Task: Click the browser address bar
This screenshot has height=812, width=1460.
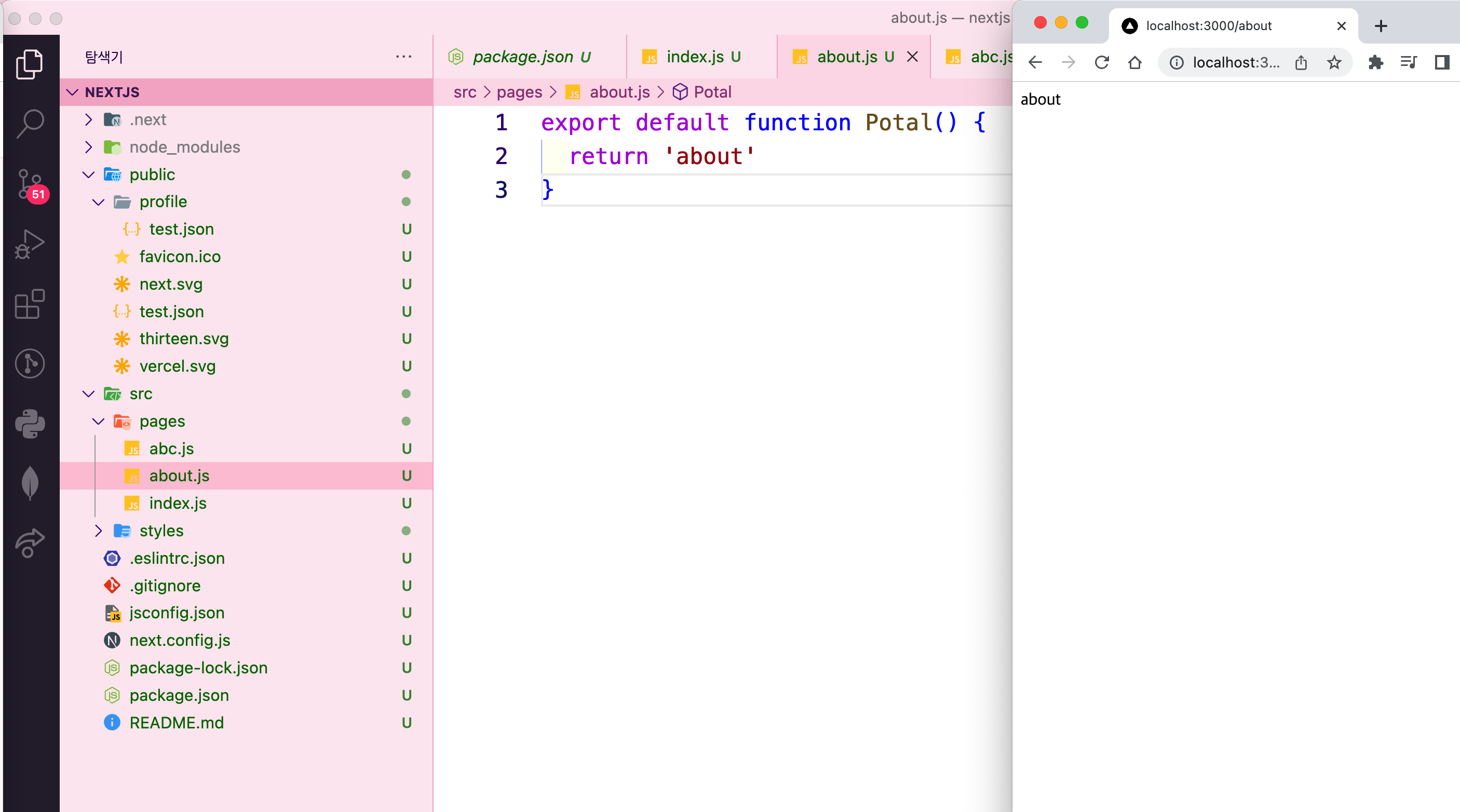Action: [1236, 62]
